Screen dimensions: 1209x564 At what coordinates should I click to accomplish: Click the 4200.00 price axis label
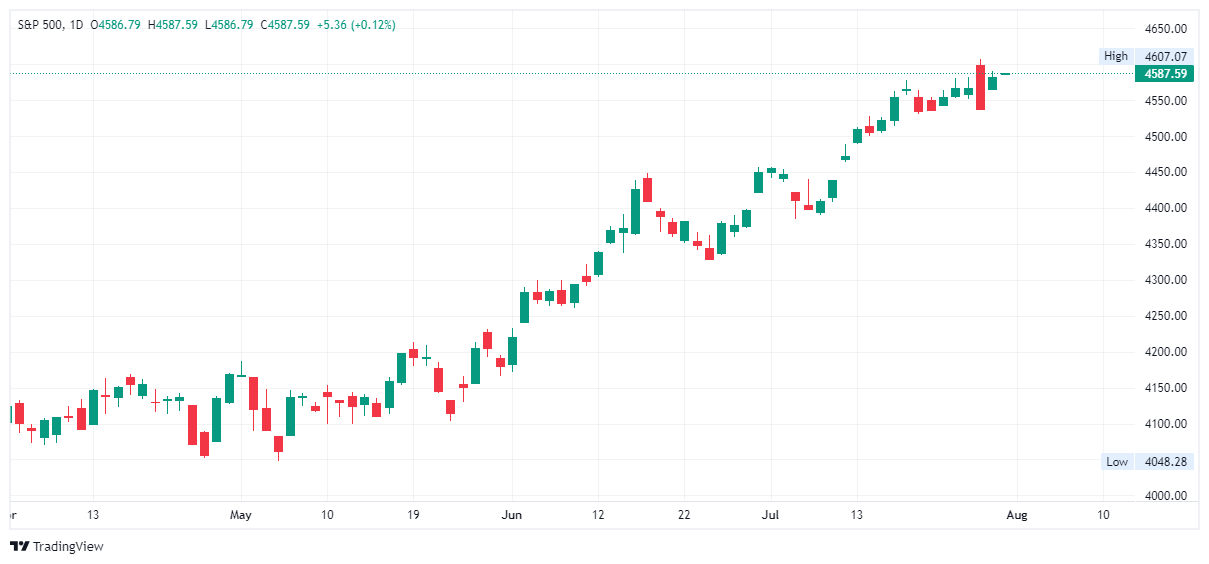coord(1166,352)
